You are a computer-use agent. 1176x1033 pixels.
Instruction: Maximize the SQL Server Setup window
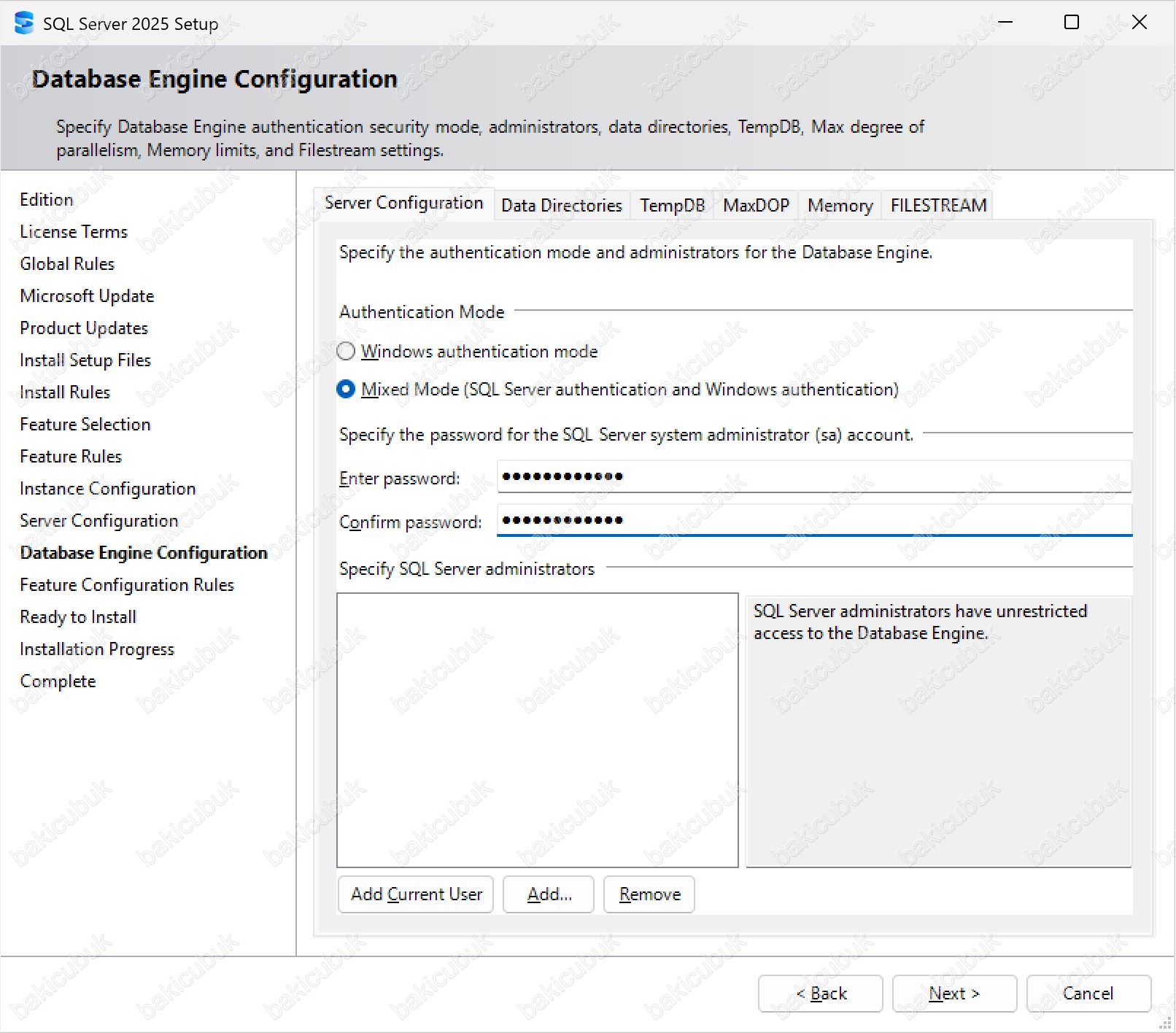(1072, 23)
